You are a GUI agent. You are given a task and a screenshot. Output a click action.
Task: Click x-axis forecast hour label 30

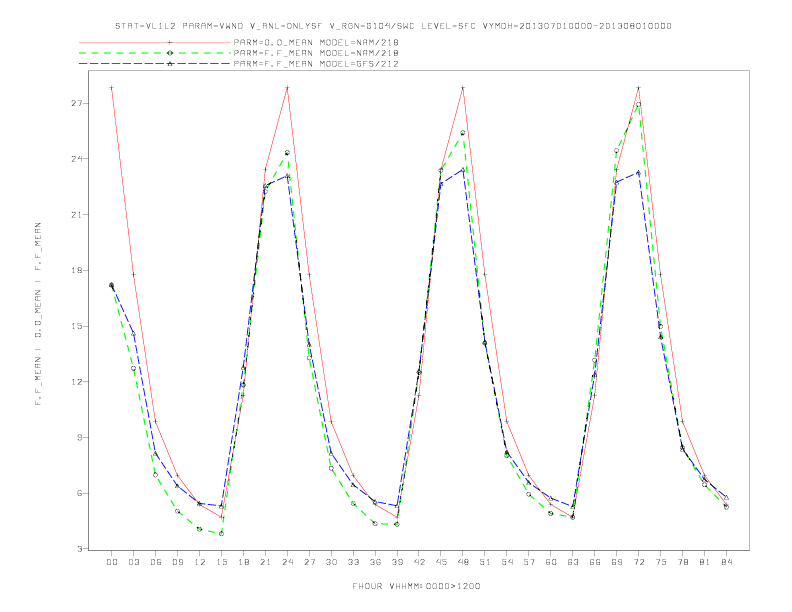pos(331,562)
